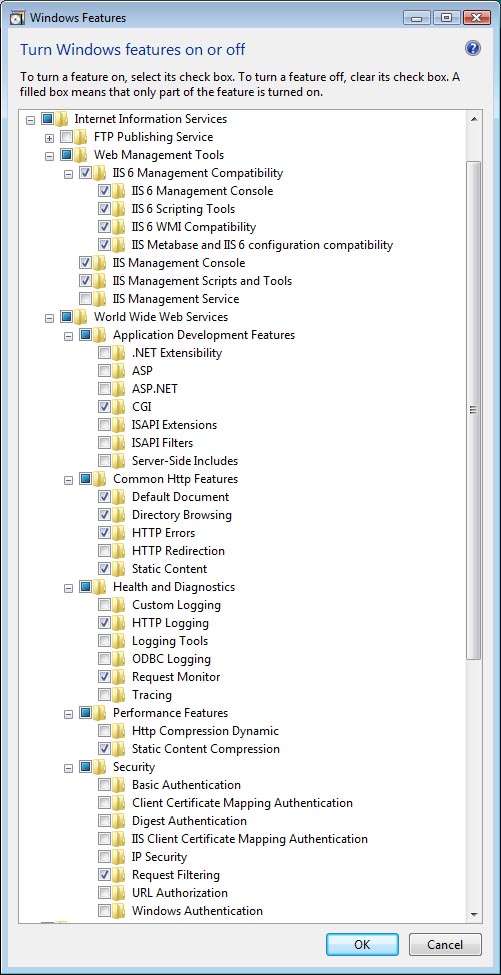
Task: Collapse the Health and Diagnostics node
Action: click(x=69, y=588)
